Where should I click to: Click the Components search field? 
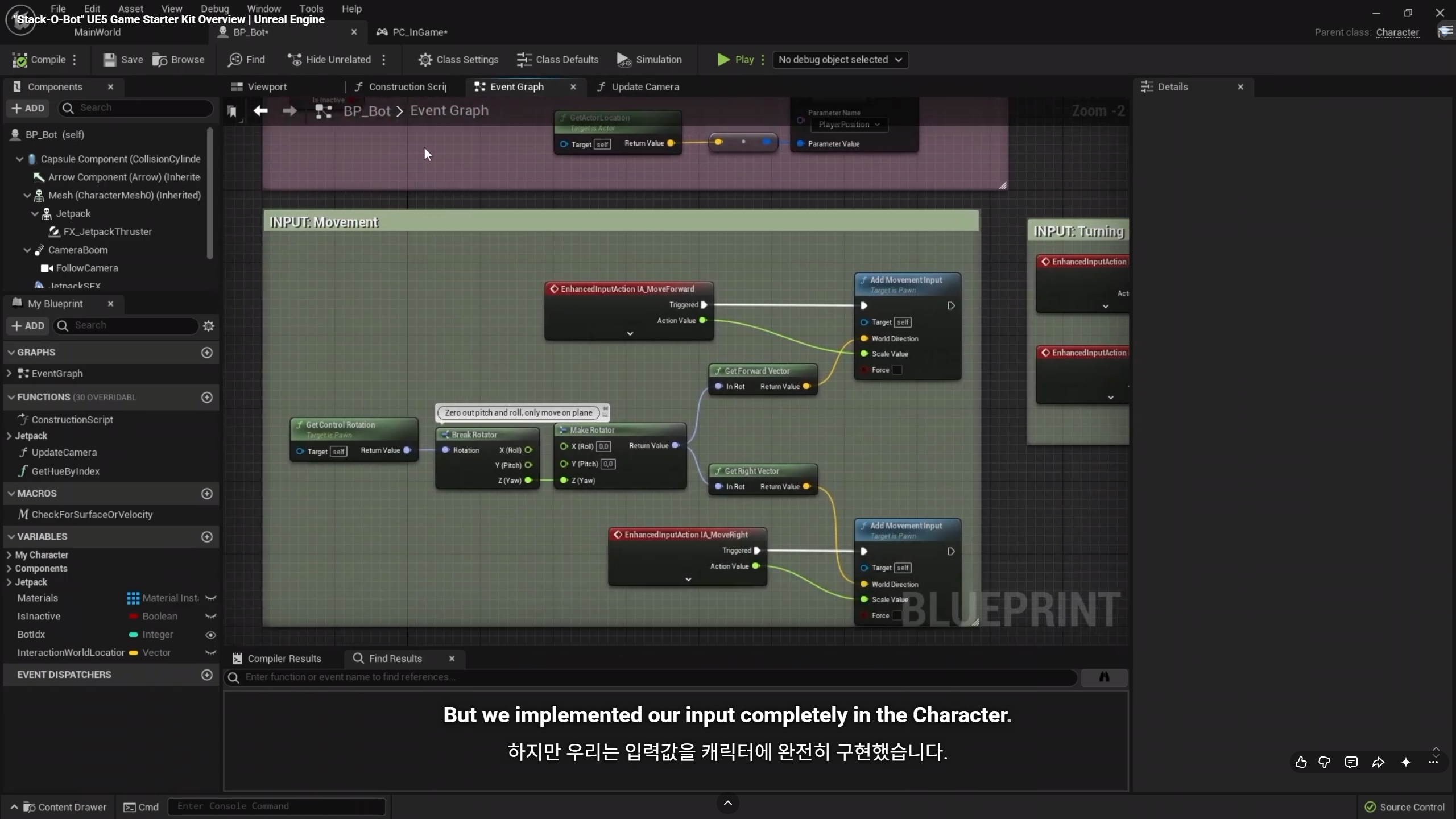tap(136, 108)
